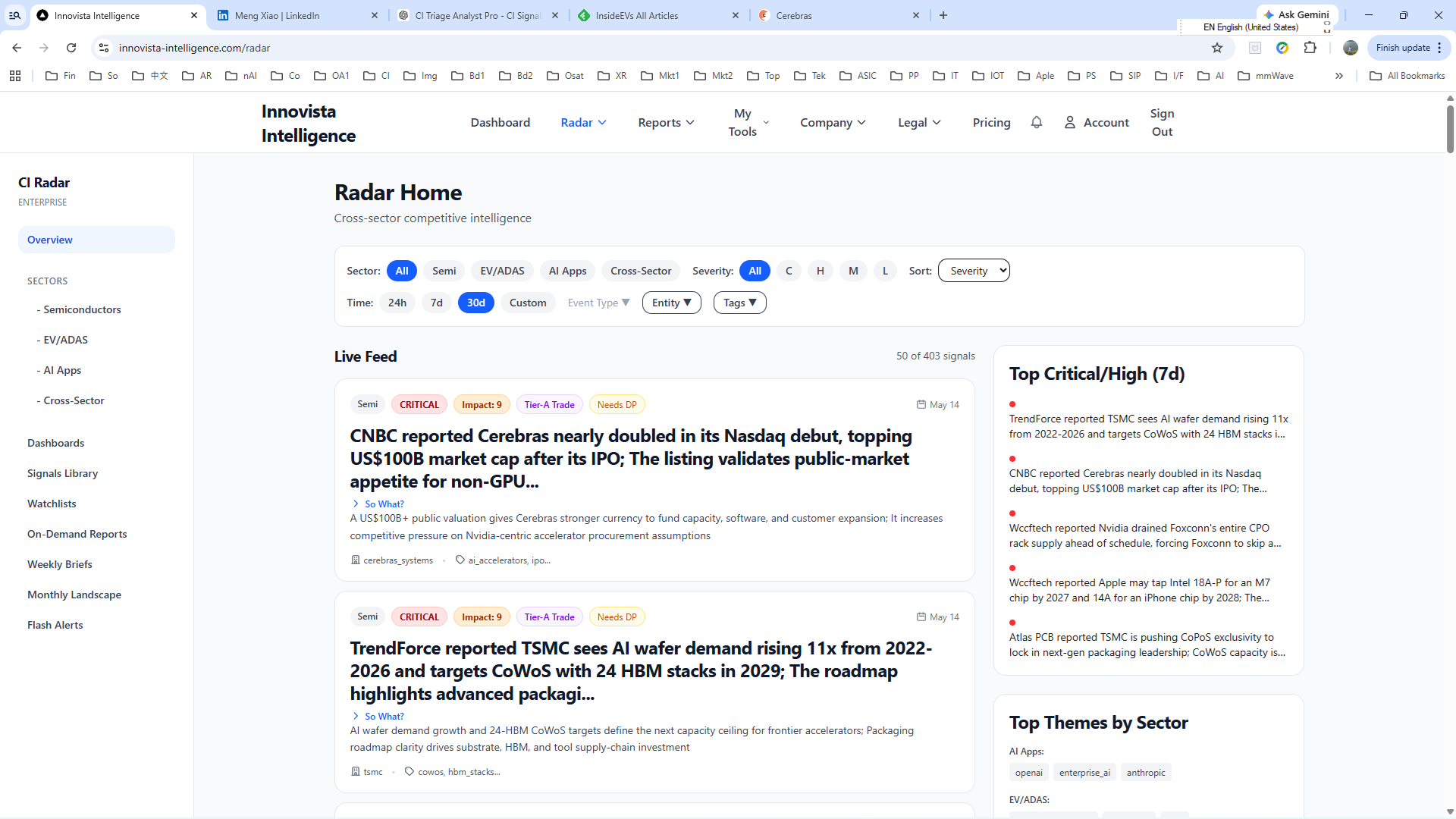Screen dimensions: 1456x819
Task: Open the mmWave bookmarks folder
Action: click(1266, 76)
